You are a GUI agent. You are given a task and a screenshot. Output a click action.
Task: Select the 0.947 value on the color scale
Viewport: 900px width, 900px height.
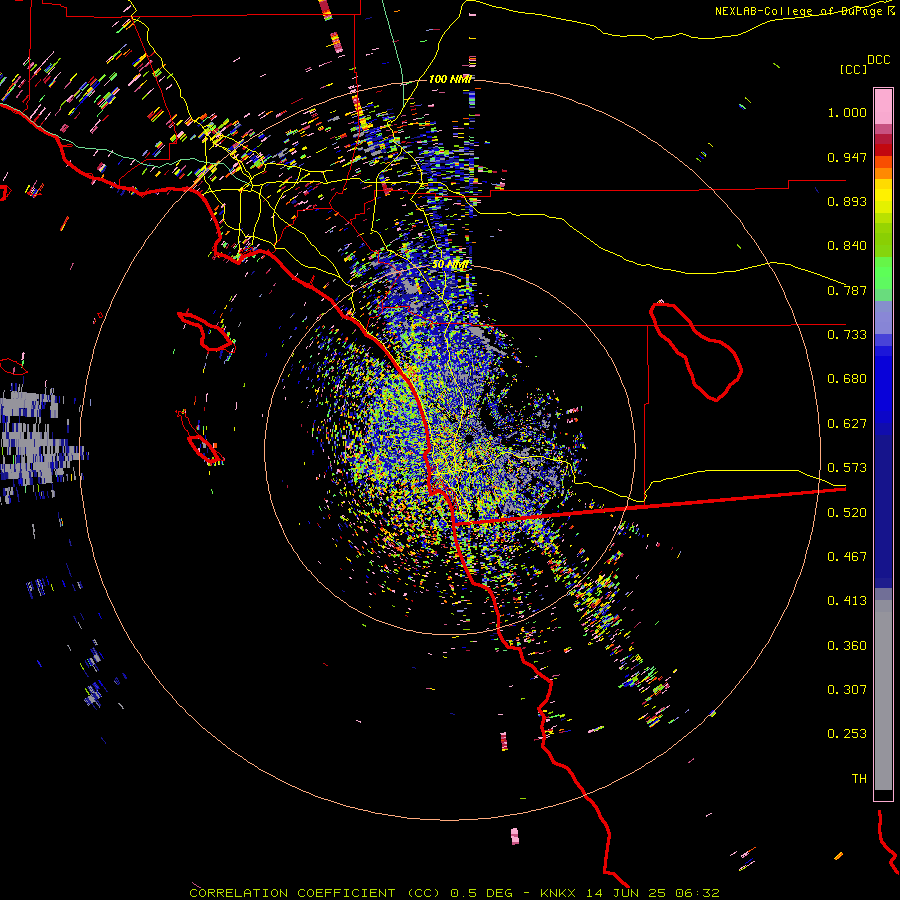tap(847, 157)
